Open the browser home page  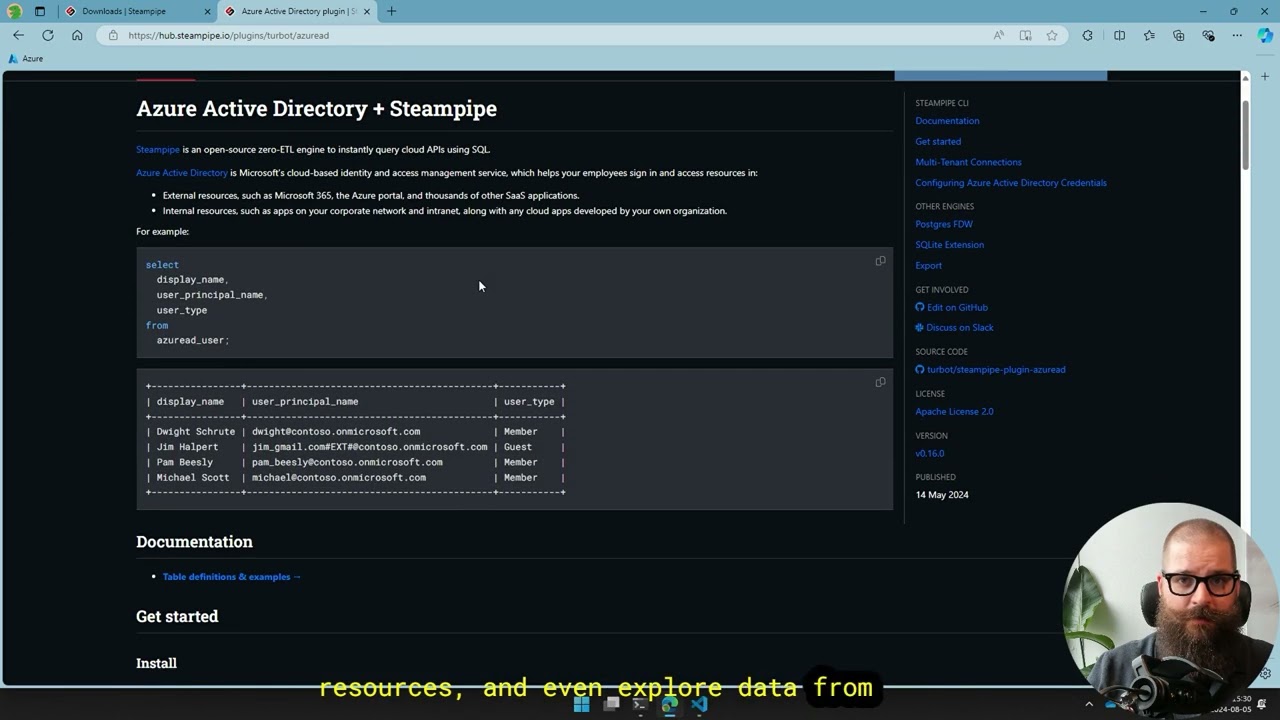click(77, 35)
